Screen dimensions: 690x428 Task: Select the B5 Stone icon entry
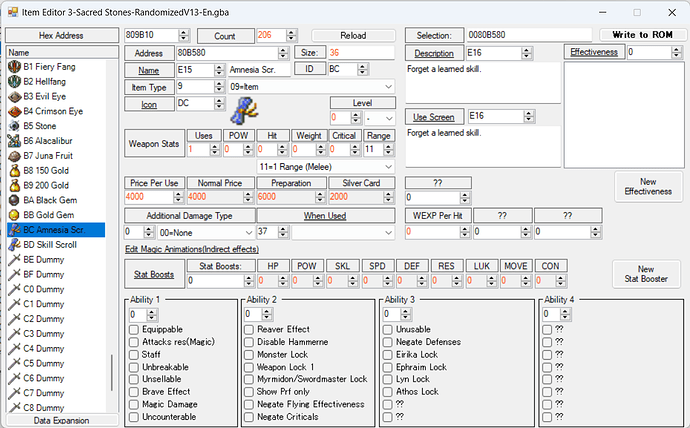(x=14, y=127)
